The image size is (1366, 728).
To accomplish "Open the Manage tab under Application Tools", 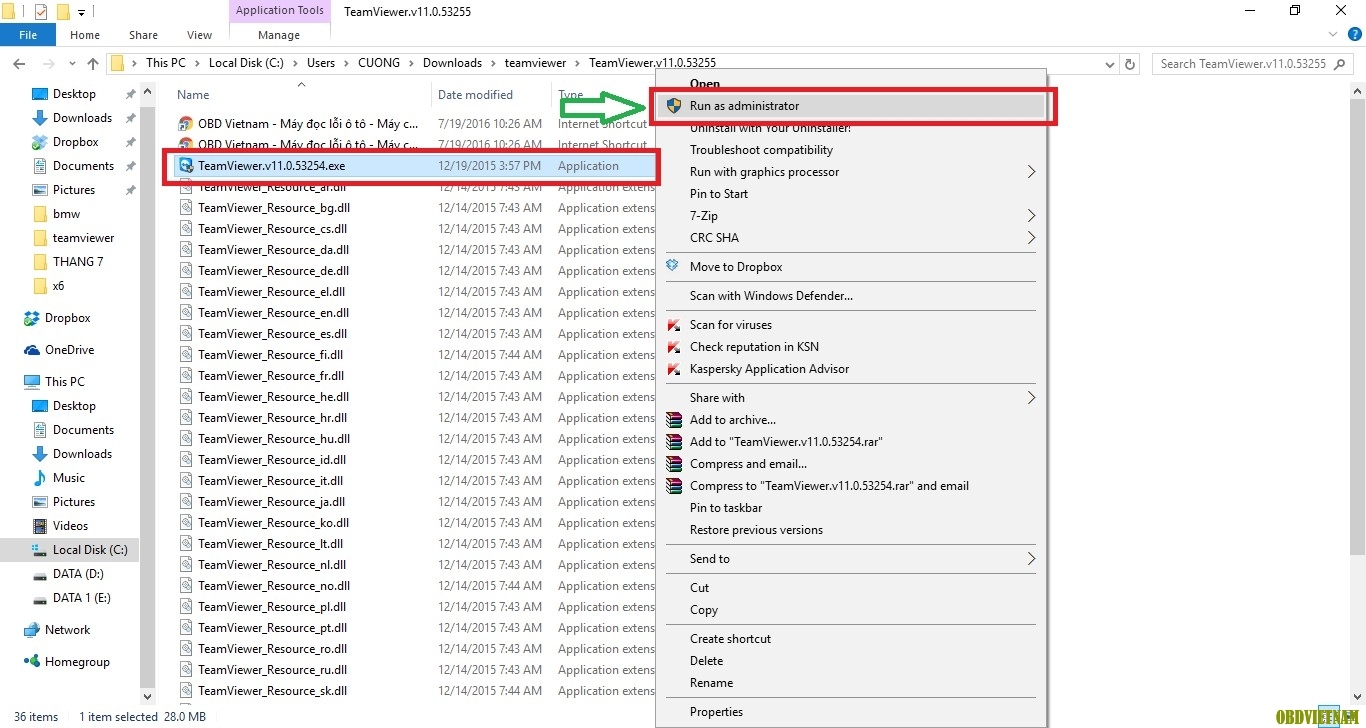I will 279,35.
